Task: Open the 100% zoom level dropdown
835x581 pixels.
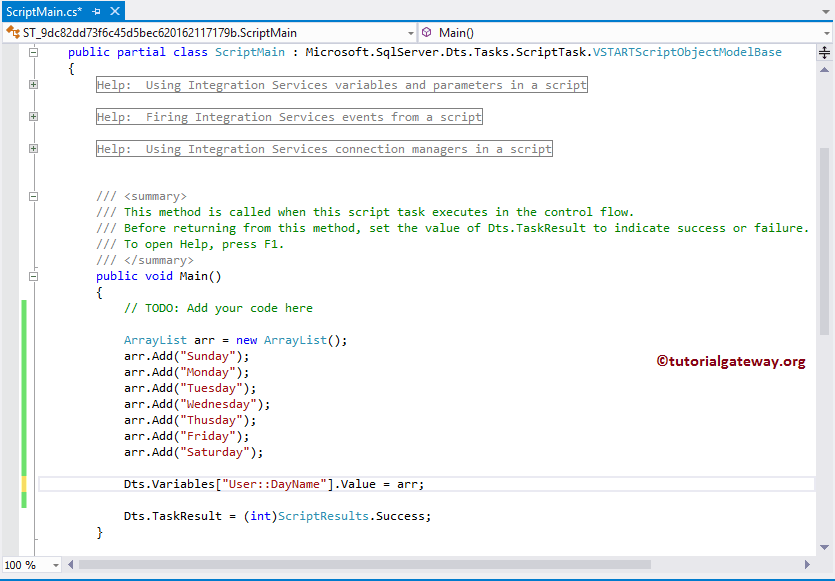Action: tap(55, 566)
